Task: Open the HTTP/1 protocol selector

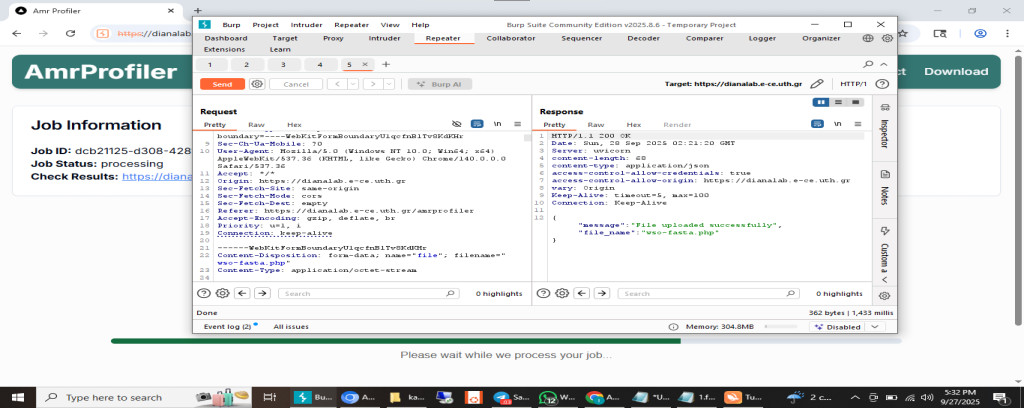Action: (852, 85)
